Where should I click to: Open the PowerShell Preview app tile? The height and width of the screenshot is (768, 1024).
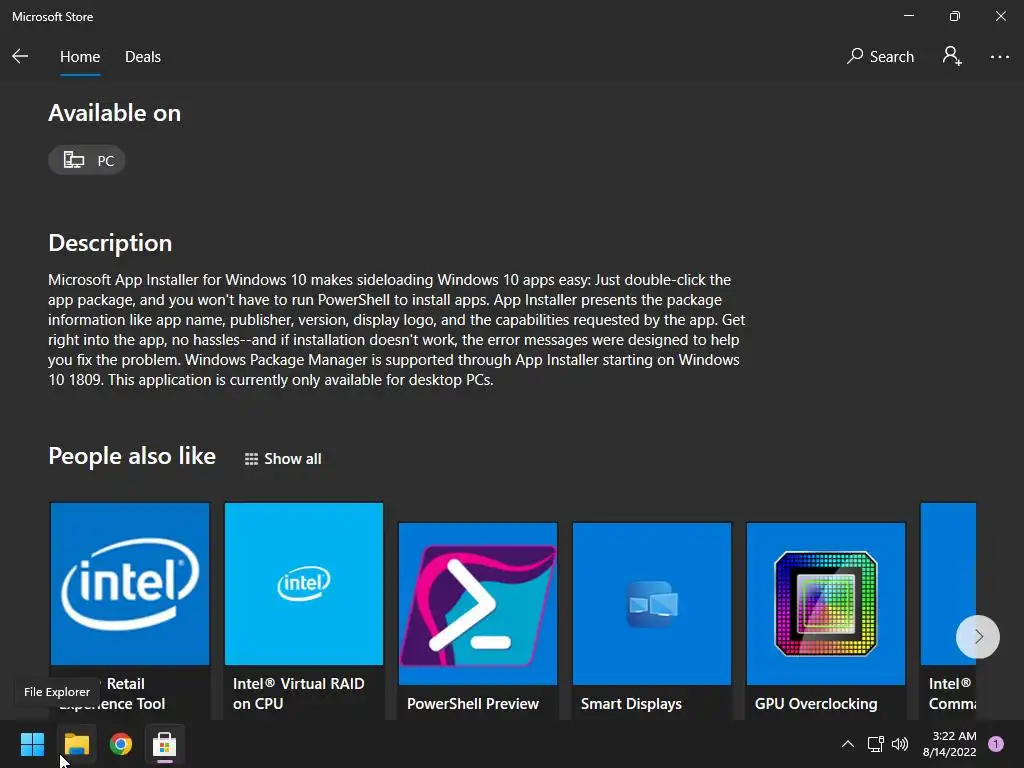click(477, 620)
